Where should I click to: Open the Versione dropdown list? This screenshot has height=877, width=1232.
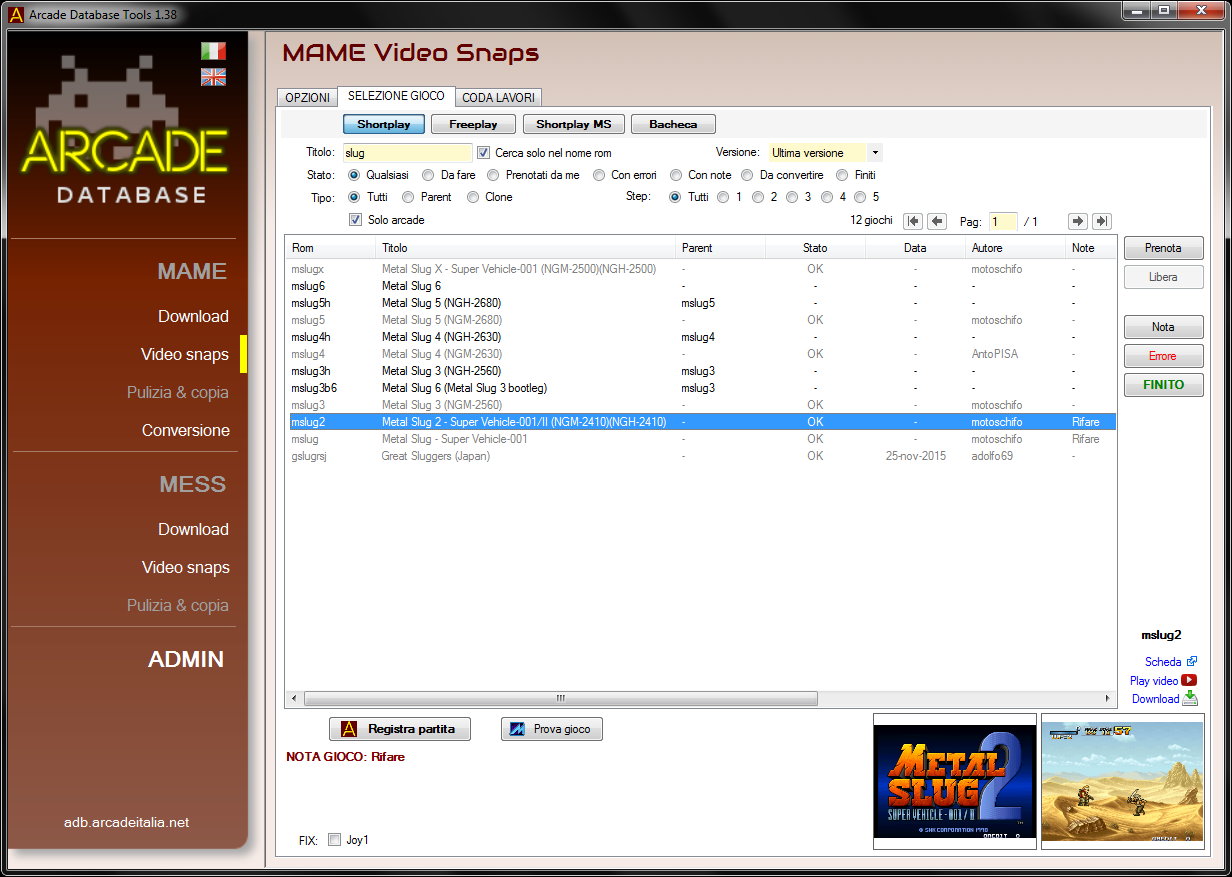875,153
